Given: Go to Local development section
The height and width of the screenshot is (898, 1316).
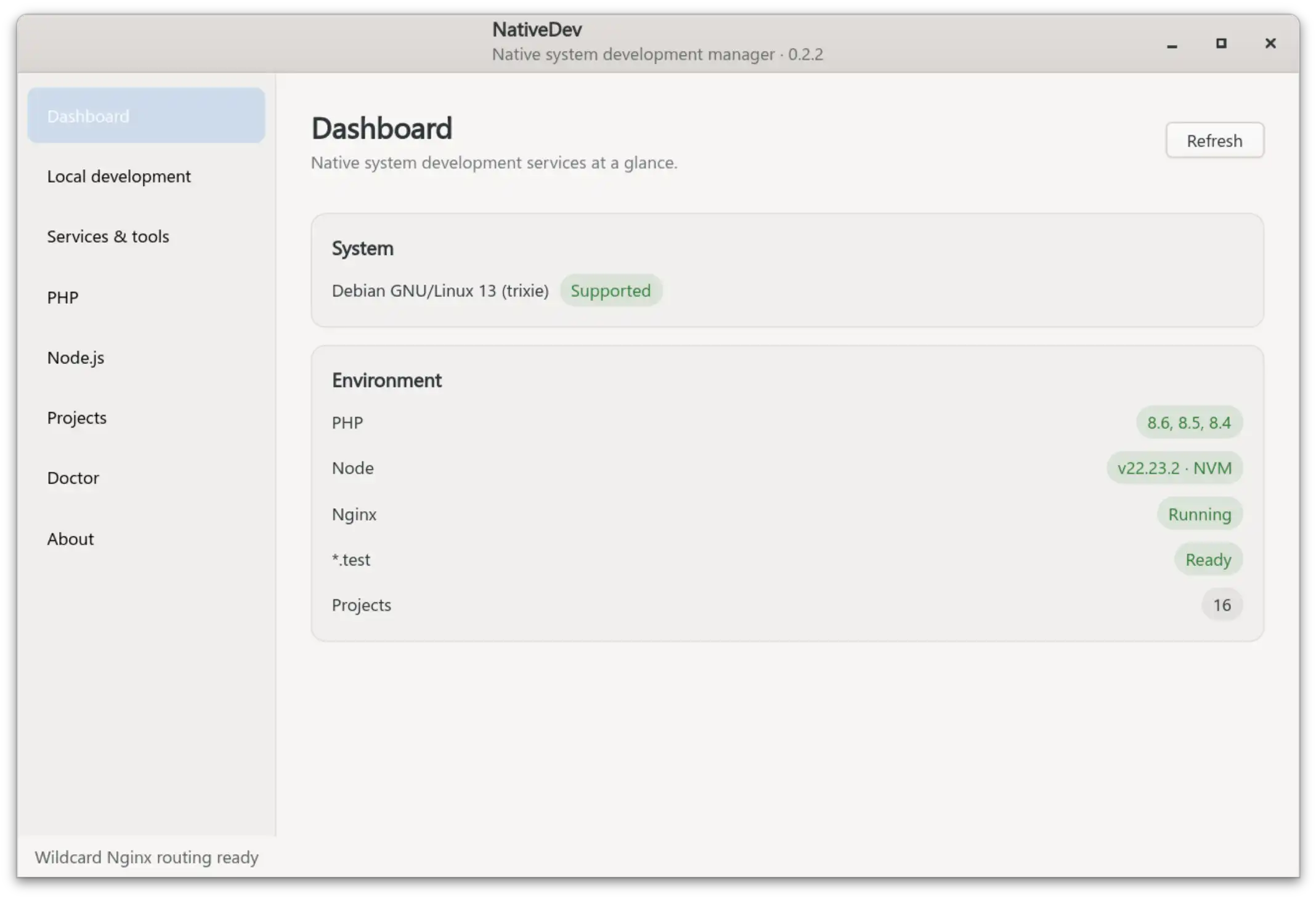Looking at the screenshot, I should tap(146, 176).
